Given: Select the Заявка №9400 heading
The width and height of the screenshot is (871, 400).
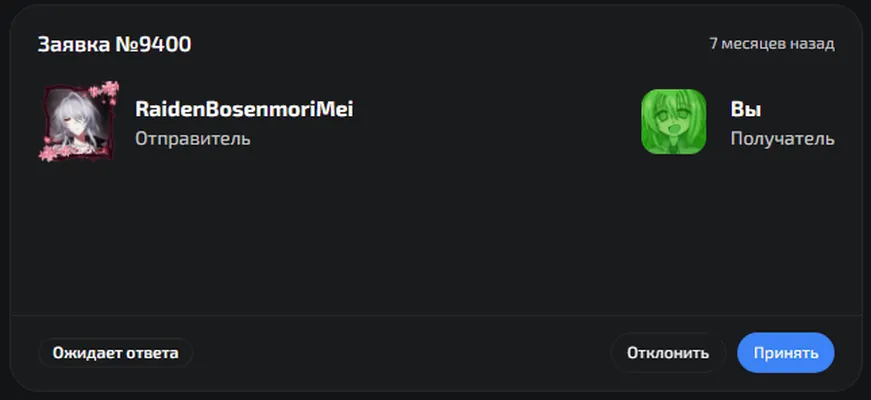Looking at the screenshot, I should coord(114,44).
